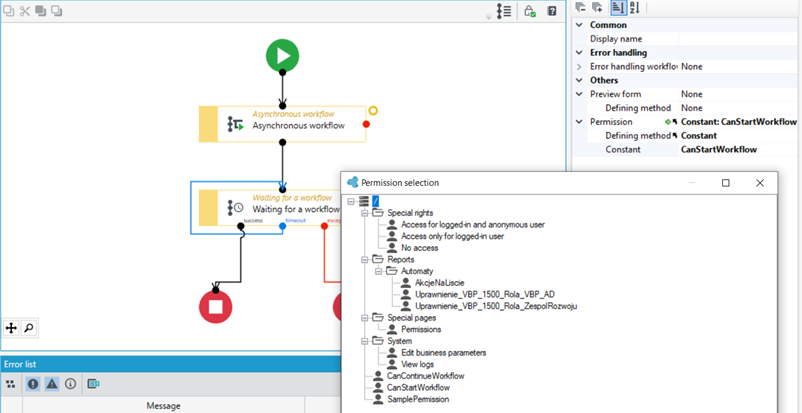Select Edit business parameters permission

443,353
